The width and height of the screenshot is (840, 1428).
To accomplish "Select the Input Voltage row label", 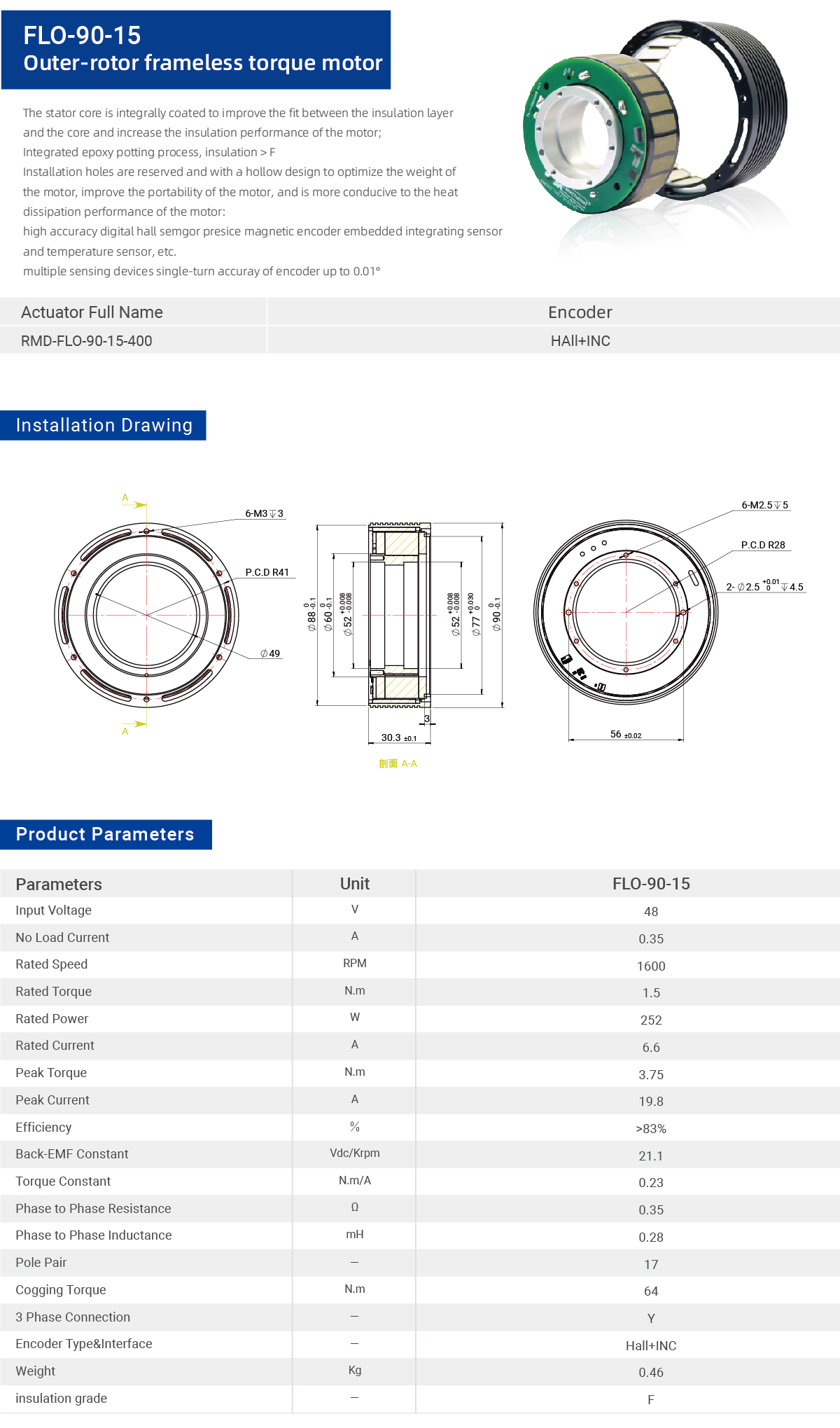I will [x=53, y=910].
